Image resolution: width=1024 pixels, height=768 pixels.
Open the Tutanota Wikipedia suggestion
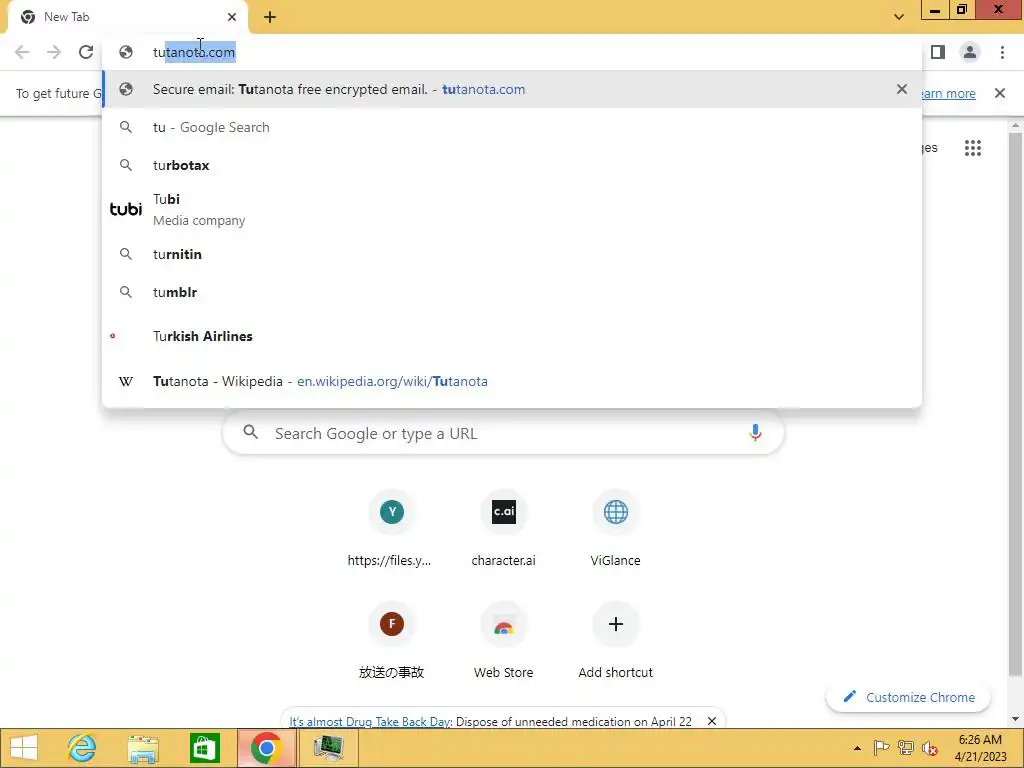pos(512,381)
